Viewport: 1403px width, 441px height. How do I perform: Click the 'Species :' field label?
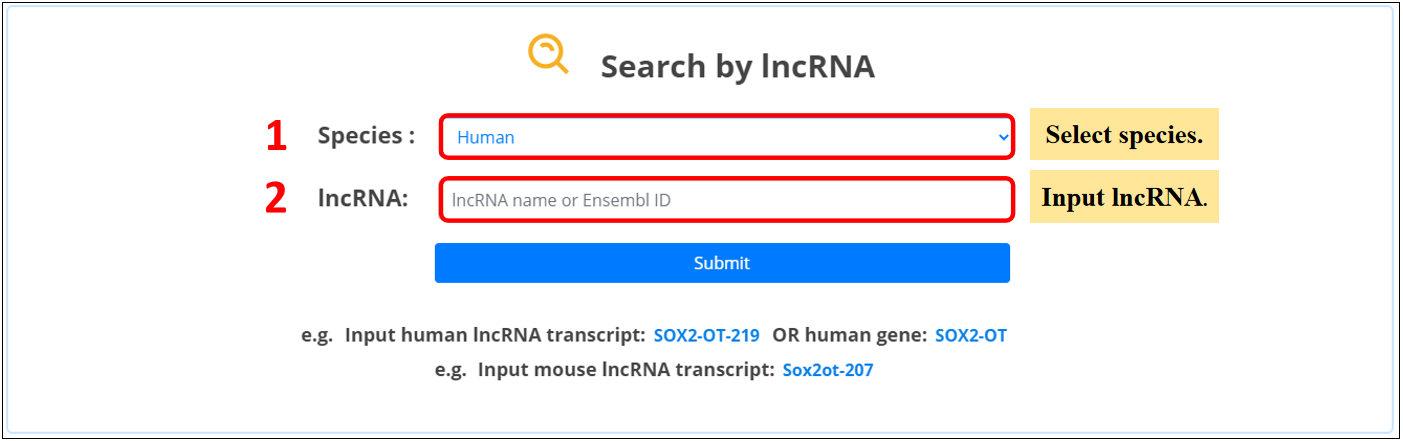click(366, 136)
